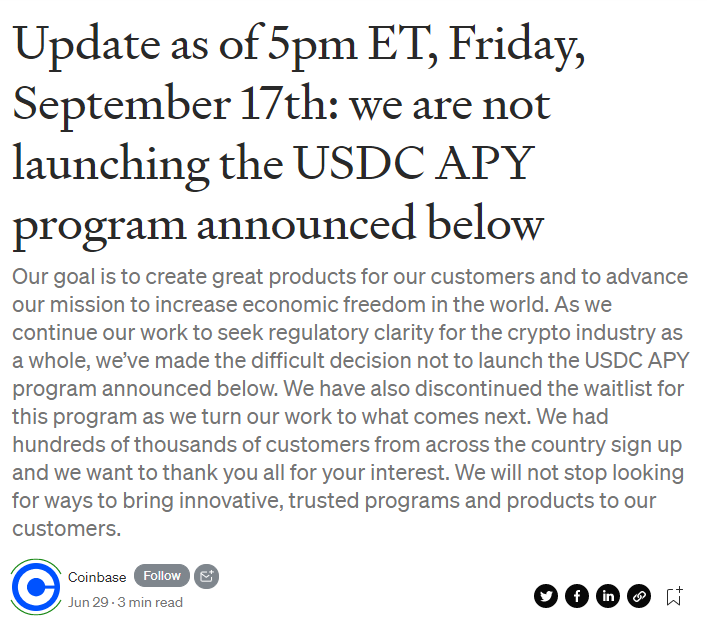Click 'September 17th' in the headline

[x=175, y=105]
